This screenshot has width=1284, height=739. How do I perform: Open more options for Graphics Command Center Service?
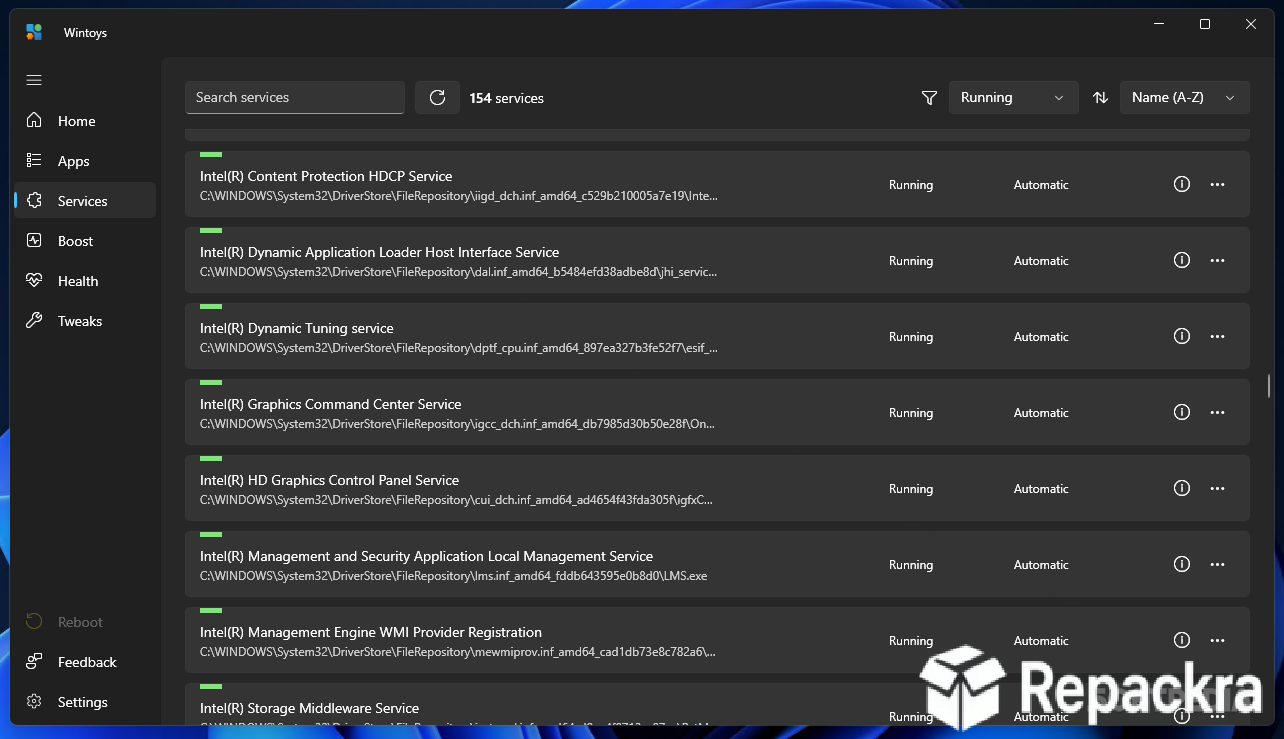(1217, 412)
